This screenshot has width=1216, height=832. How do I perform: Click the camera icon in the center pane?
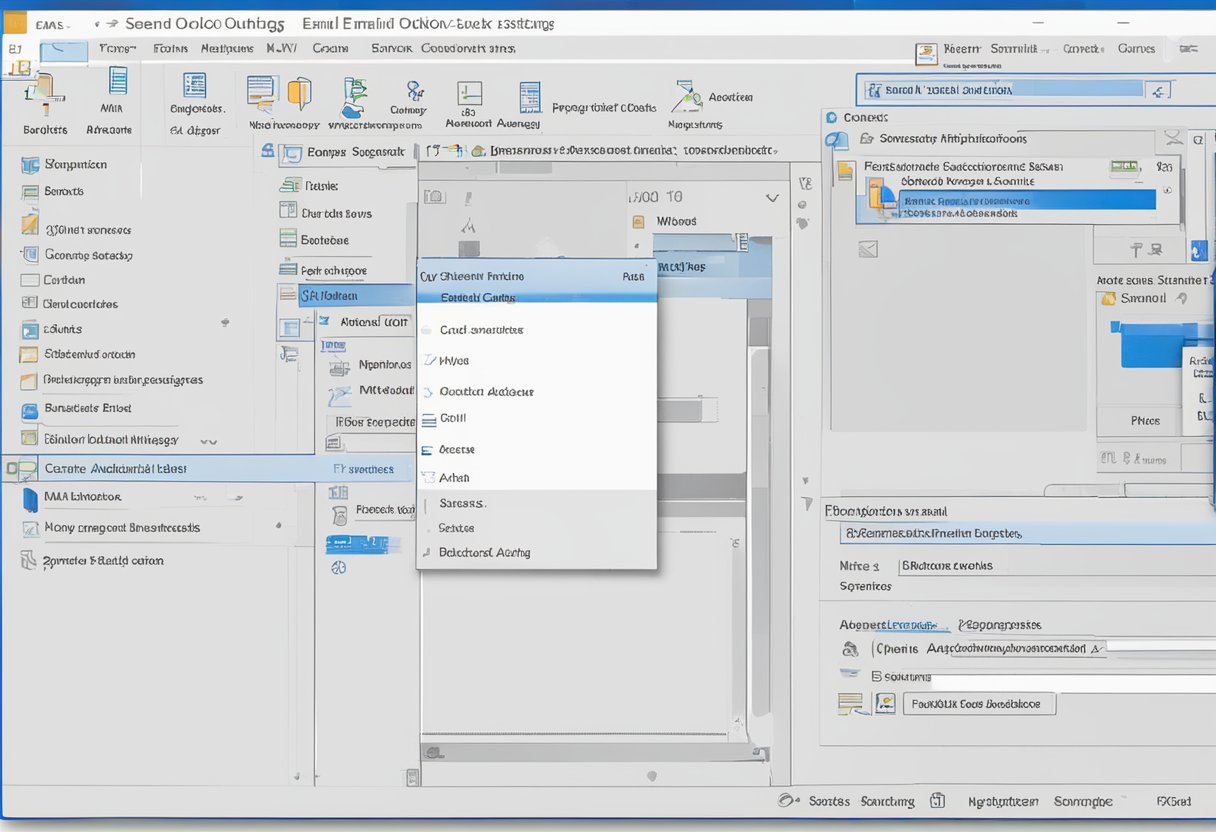[x=434, y=197]
